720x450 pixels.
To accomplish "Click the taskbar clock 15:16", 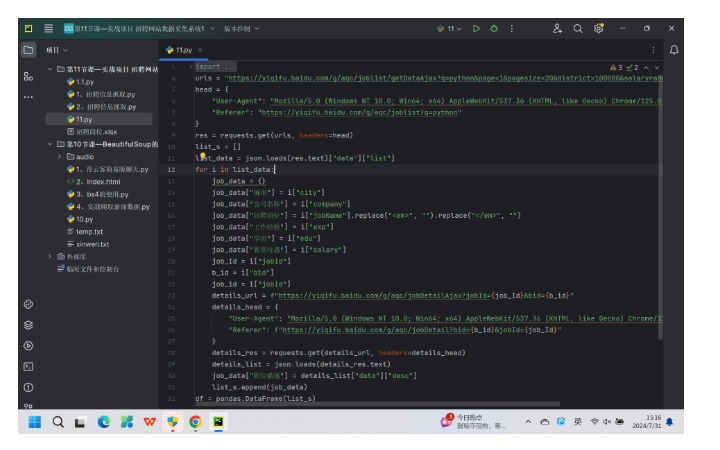I will (647, 422).
